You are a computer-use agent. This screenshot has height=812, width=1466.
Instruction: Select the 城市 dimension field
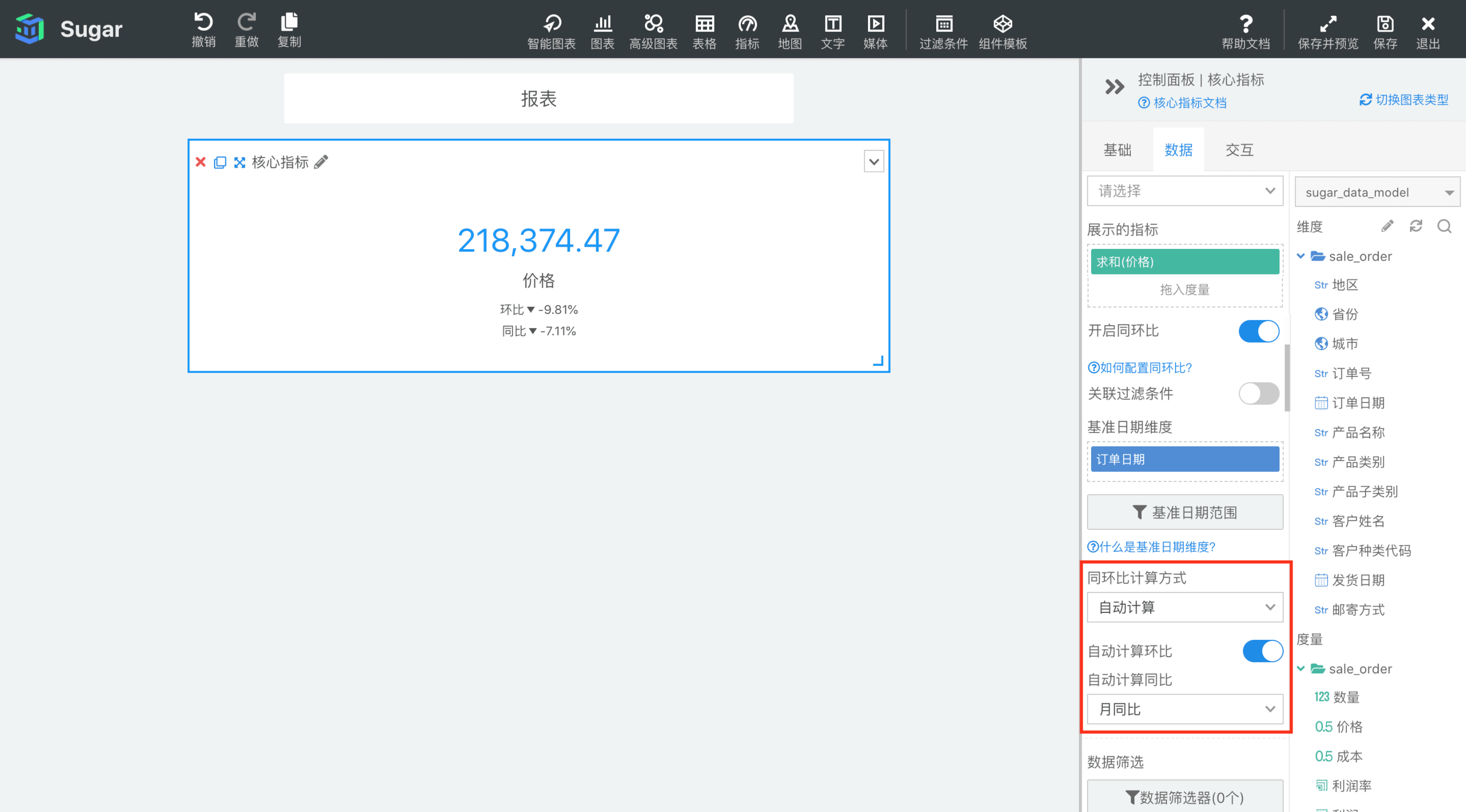pyautogui.click(x=1335, y=344)
